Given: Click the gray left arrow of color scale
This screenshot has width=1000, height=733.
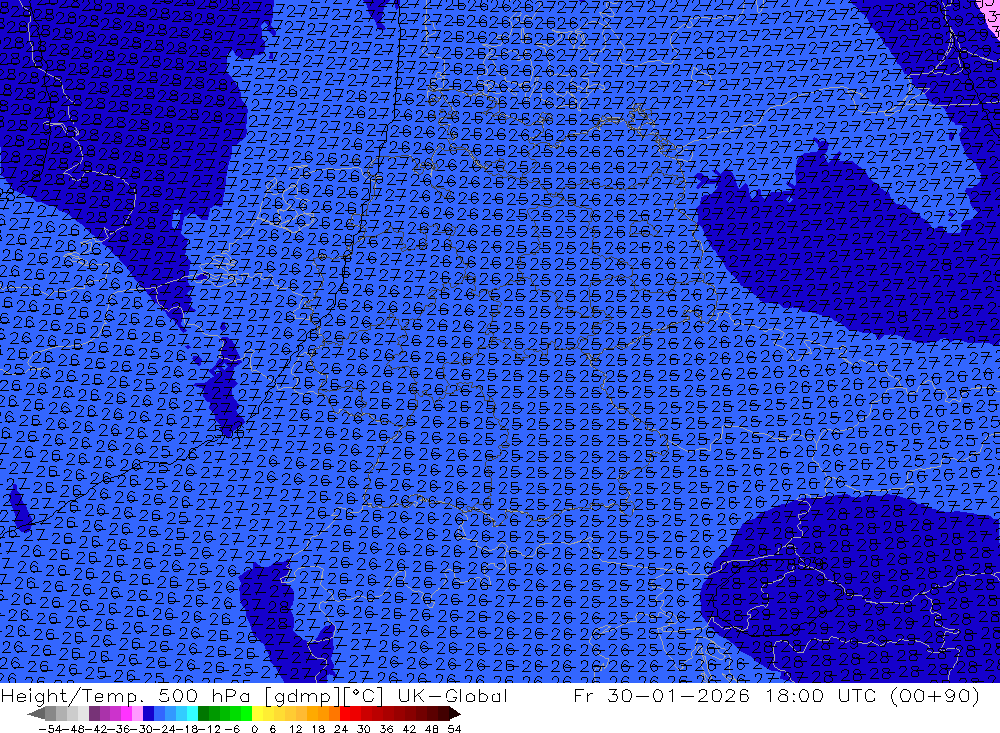Looking at the screenshot, I should [x=36, y=714].
